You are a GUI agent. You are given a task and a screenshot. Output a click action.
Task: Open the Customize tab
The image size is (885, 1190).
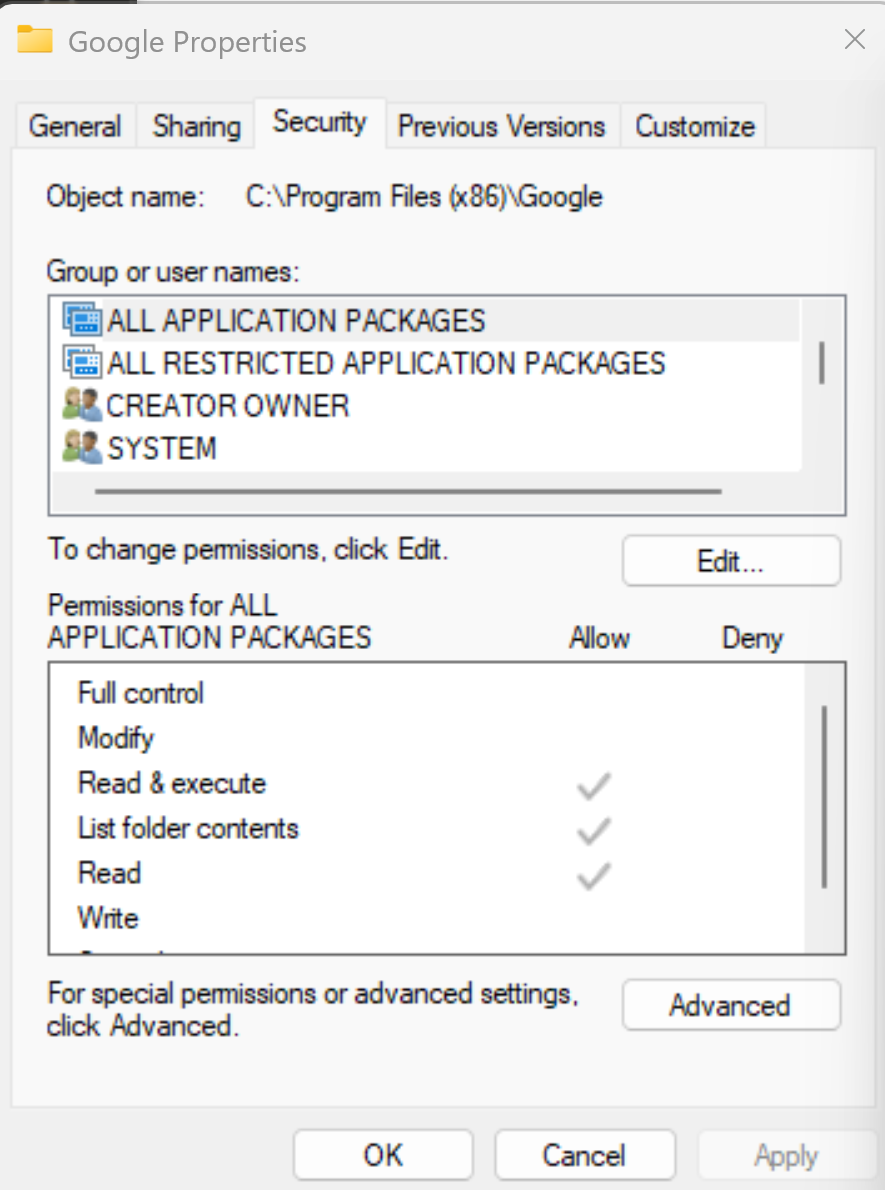(x=694, y=126)
